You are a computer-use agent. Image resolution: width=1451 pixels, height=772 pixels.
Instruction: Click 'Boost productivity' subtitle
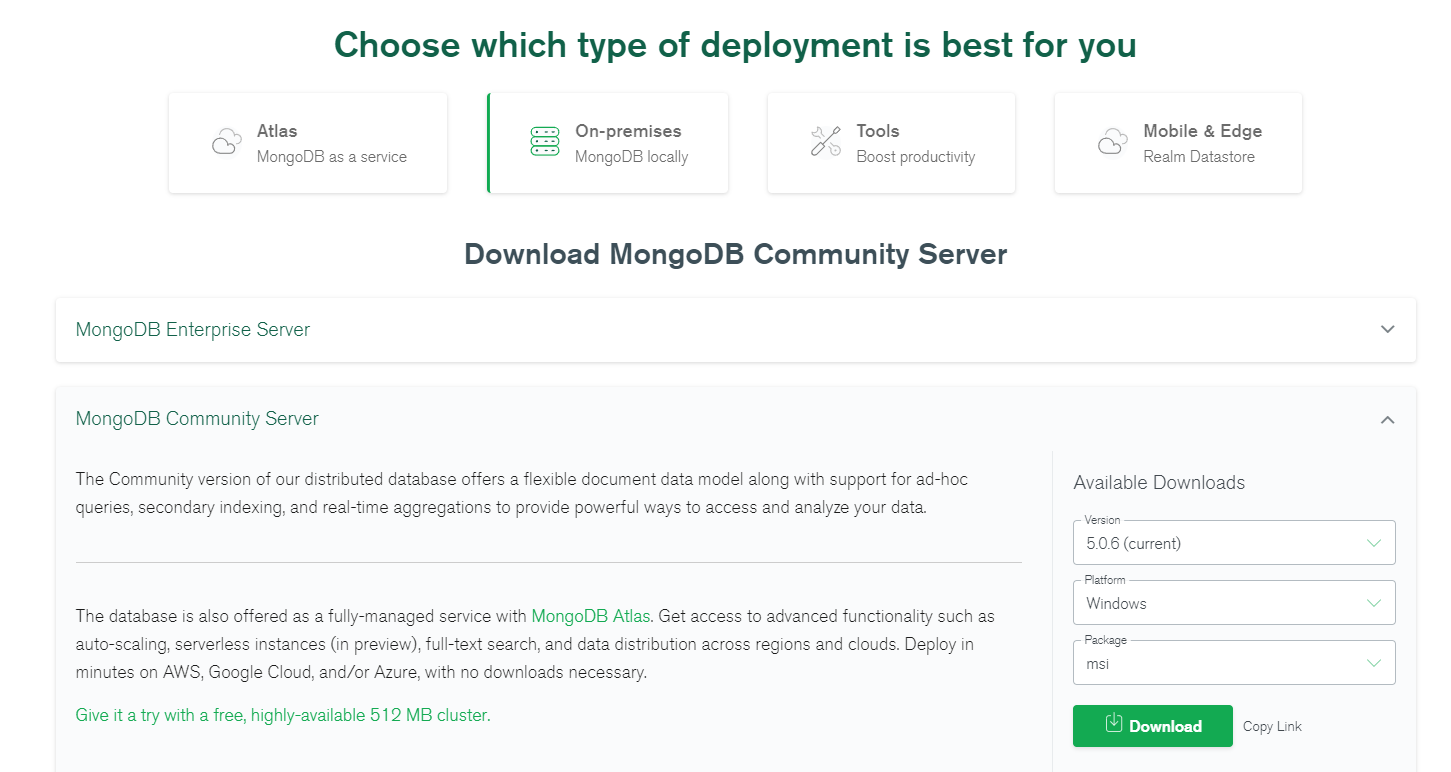(x=916, y=157)
